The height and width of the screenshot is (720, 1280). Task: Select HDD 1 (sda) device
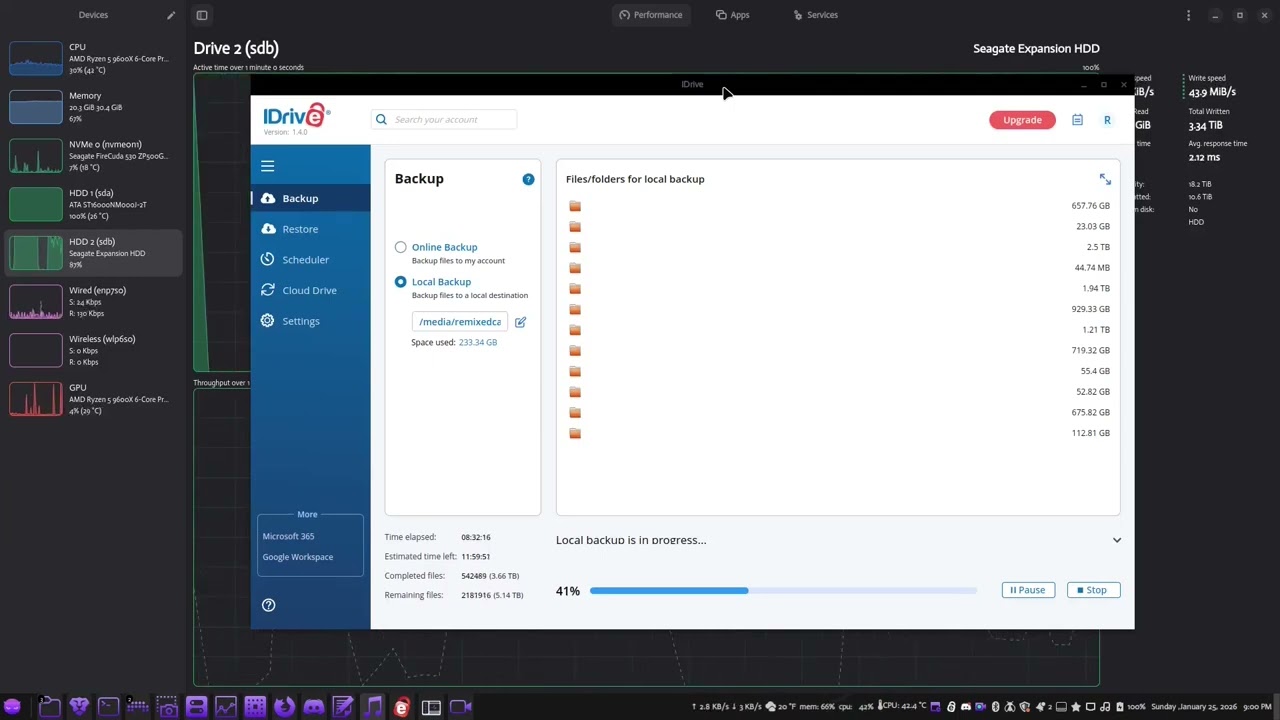pos(92,204)
